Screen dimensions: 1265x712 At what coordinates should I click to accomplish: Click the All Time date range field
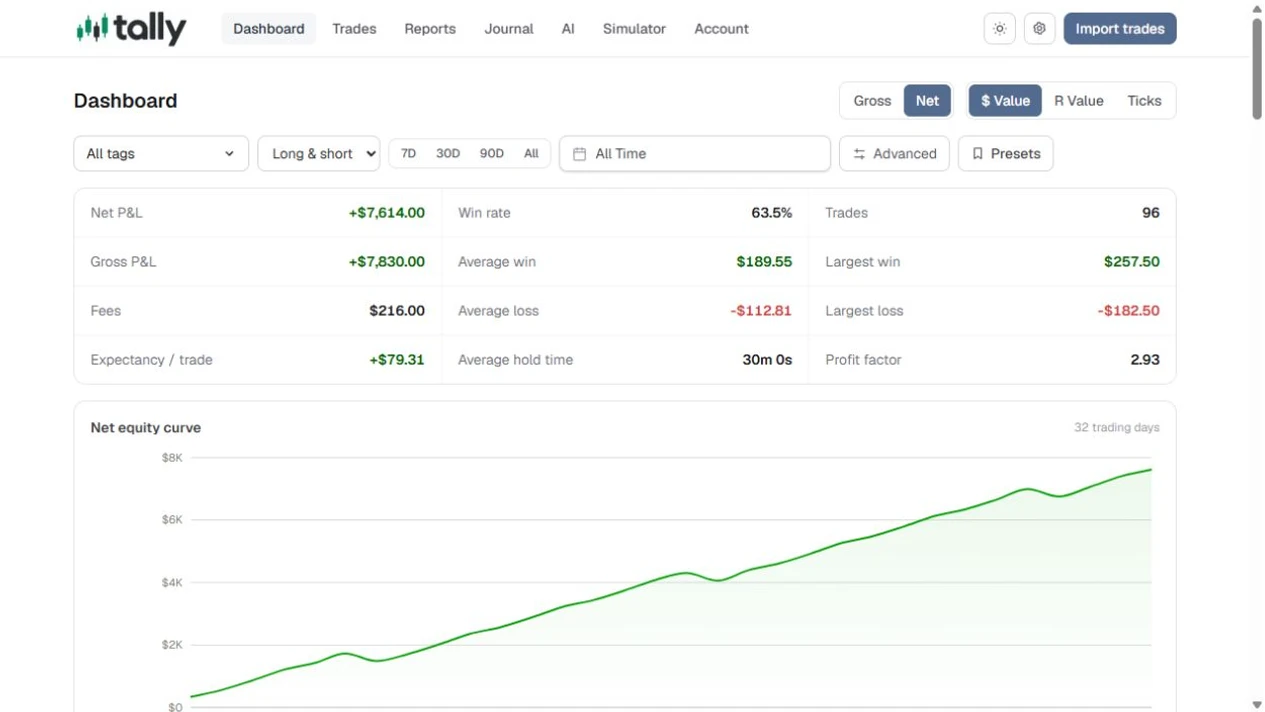click(x=695, y=154)
